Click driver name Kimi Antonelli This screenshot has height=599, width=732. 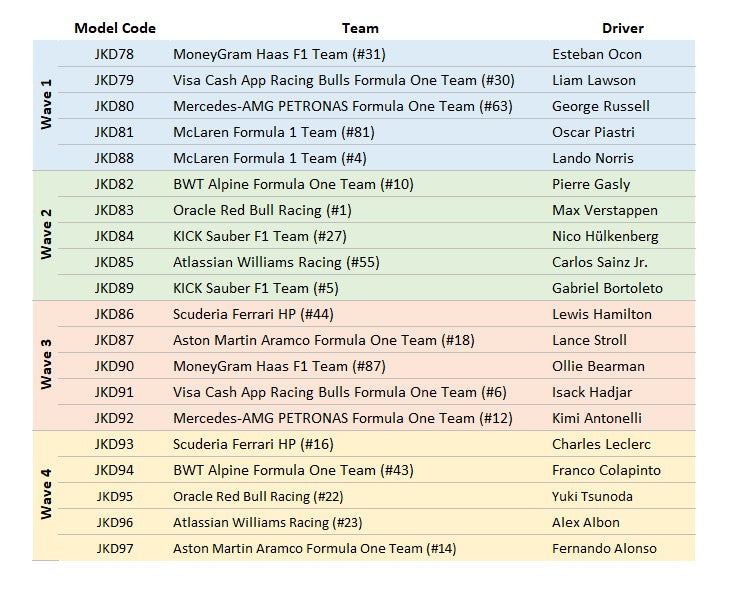[x=597, y=418]
